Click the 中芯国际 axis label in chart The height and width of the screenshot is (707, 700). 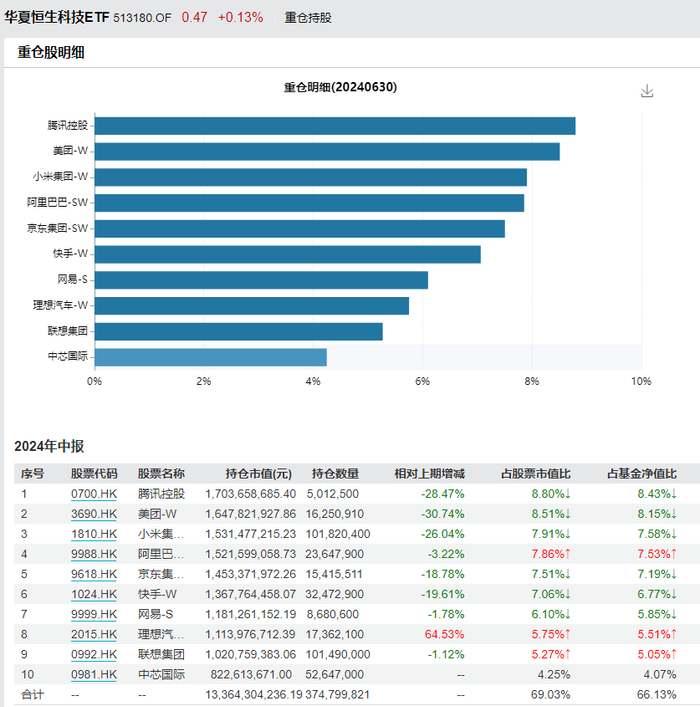[68, 356]
